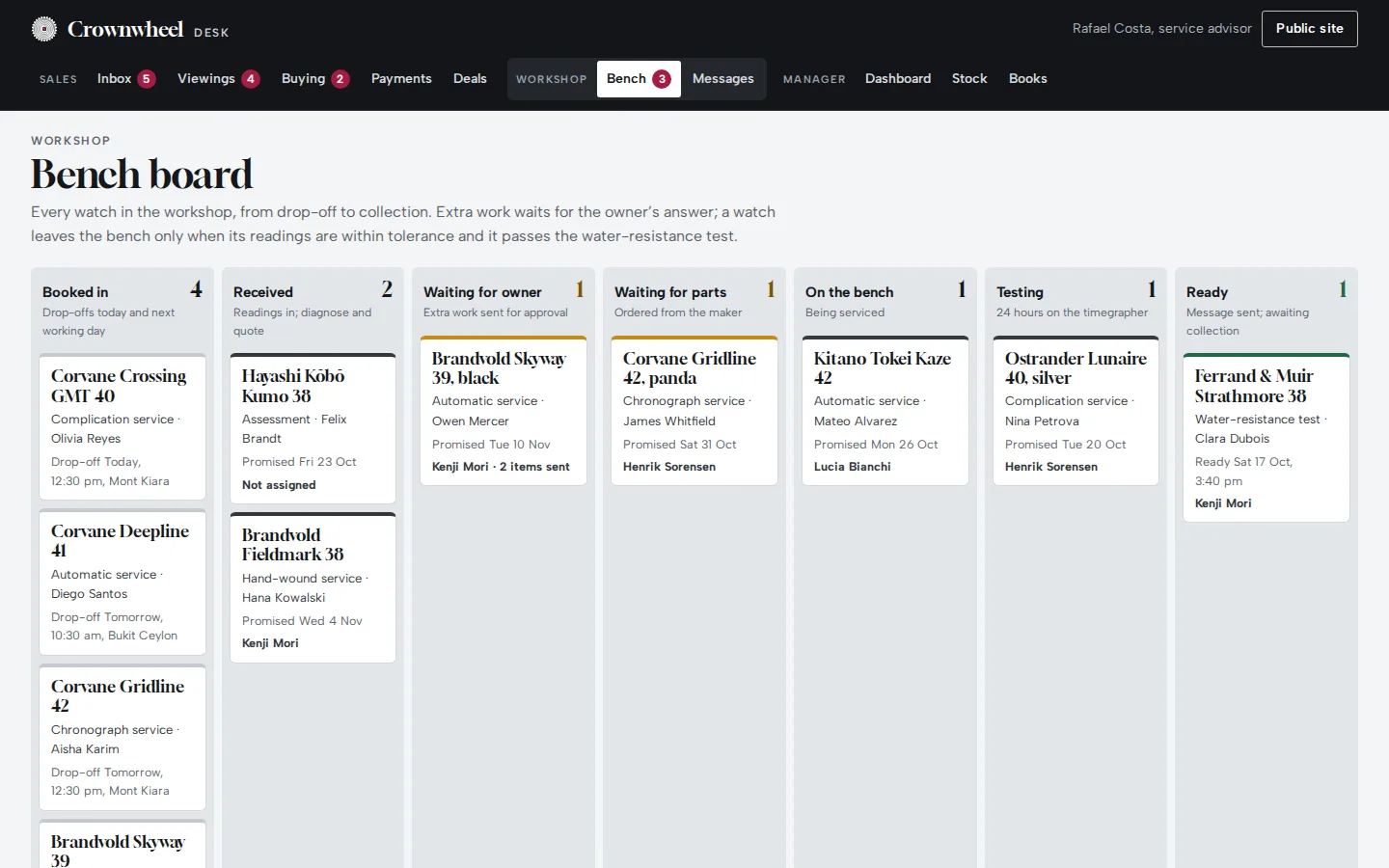Select the Payments tab
This screenshot has height=868, width=1389.
click(401, 79)
